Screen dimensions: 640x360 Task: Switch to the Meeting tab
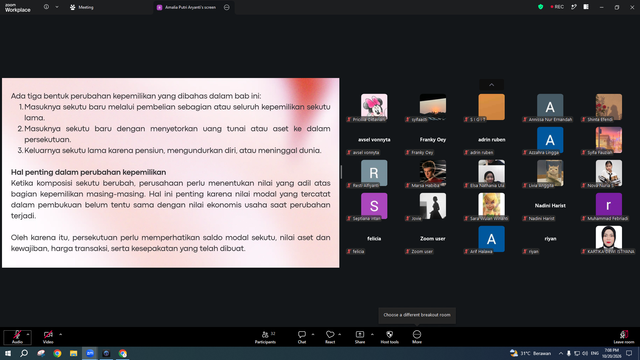82,7
